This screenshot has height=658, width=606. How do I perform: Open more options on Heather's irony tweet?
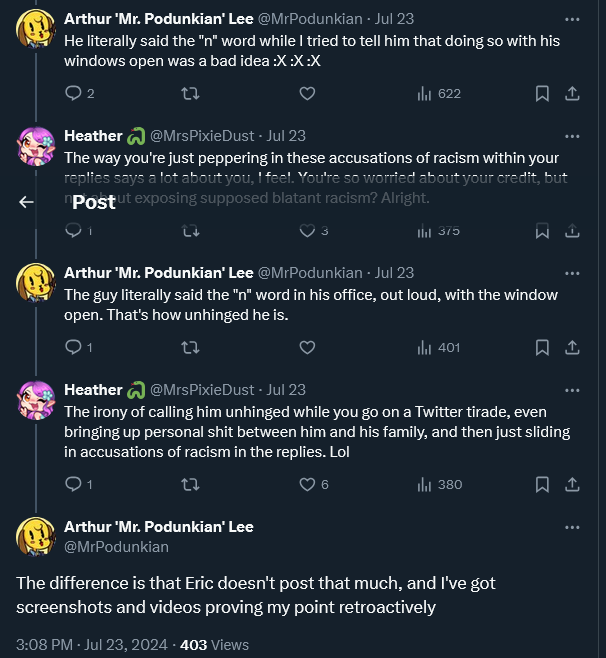coord(572,390)
